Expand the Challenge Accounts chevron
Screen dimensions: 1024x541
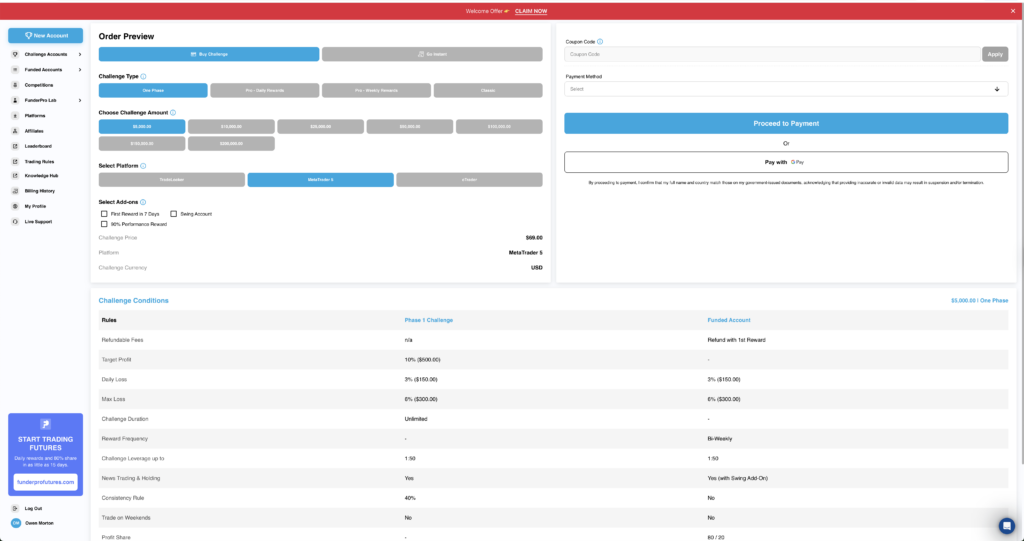tap(80, 54)
